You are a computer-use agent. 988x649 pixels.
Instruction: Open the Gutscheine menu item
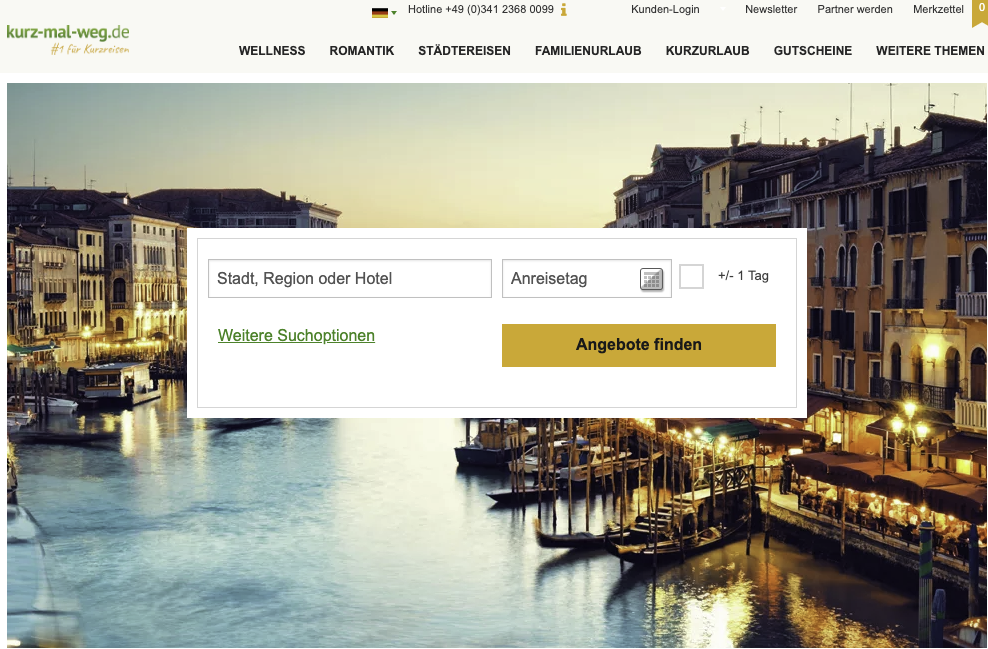813,50
